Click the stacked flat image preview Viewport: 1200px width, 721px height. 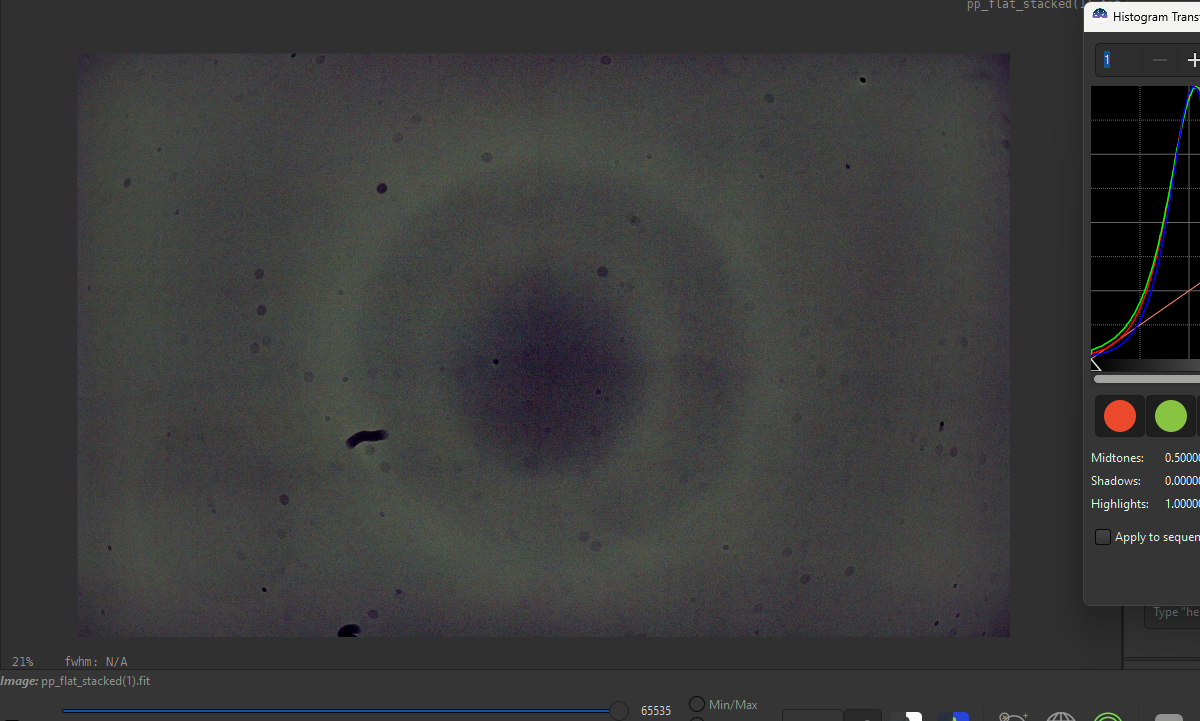[x=544, y=345]
